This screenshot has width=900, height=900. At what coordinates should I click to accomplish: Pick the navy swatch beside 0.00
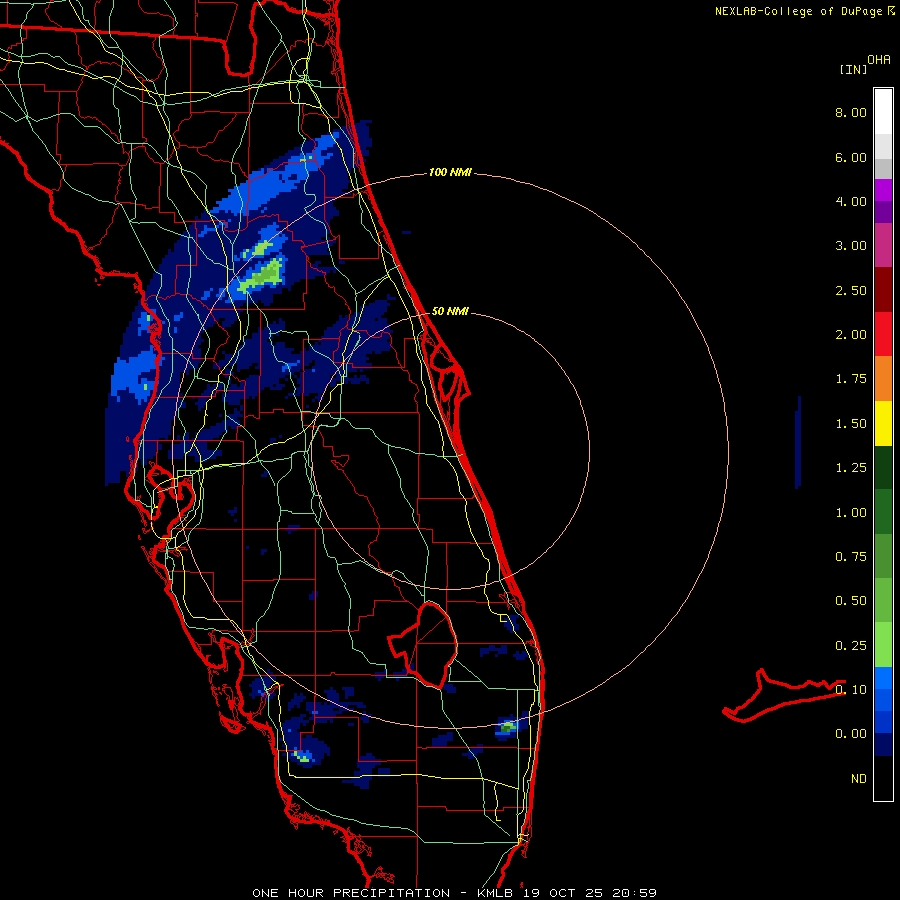[x=883, y=745]
